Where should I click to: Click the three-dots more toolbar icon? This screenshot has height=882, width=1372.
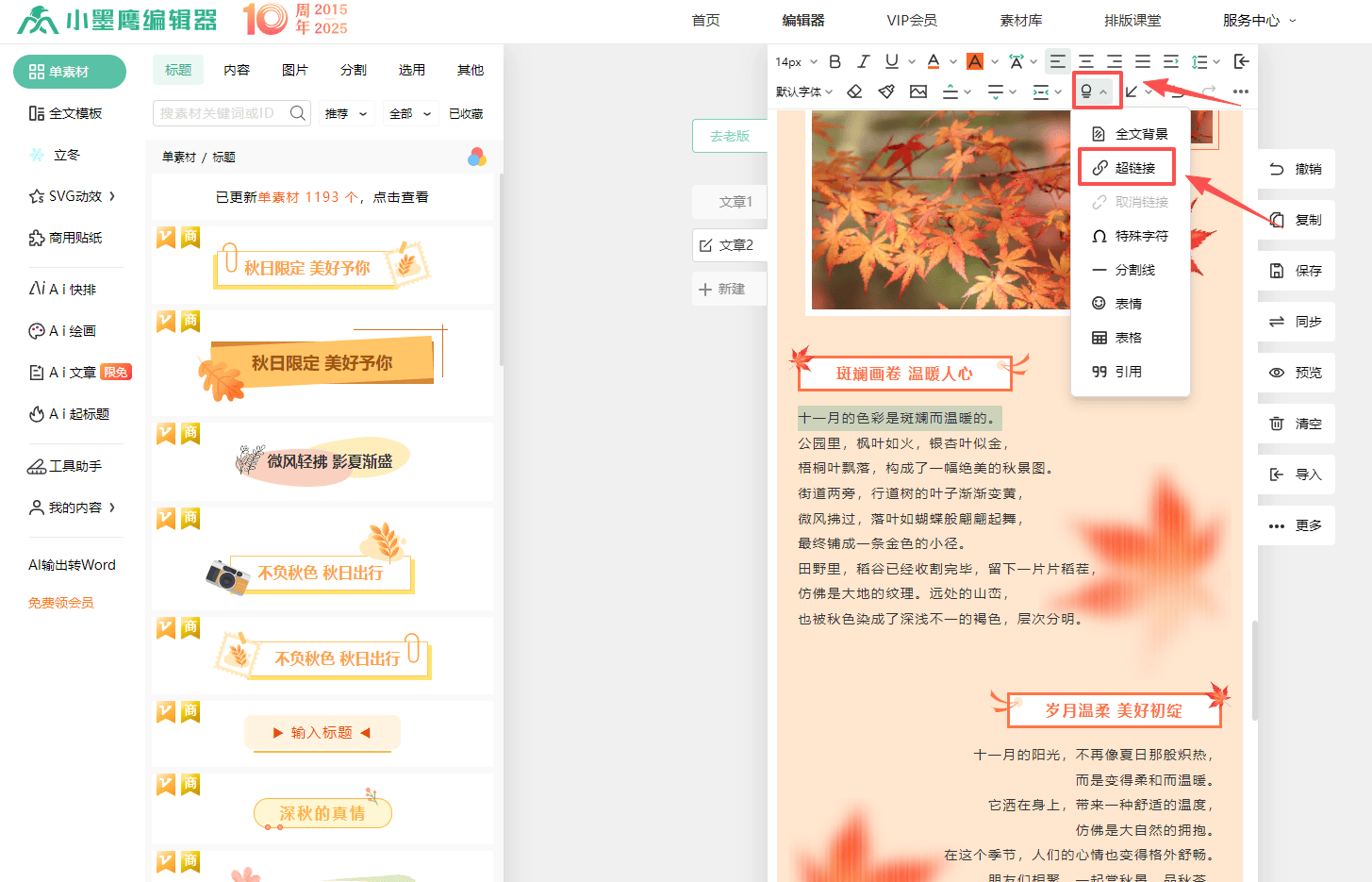[1240, 92]
